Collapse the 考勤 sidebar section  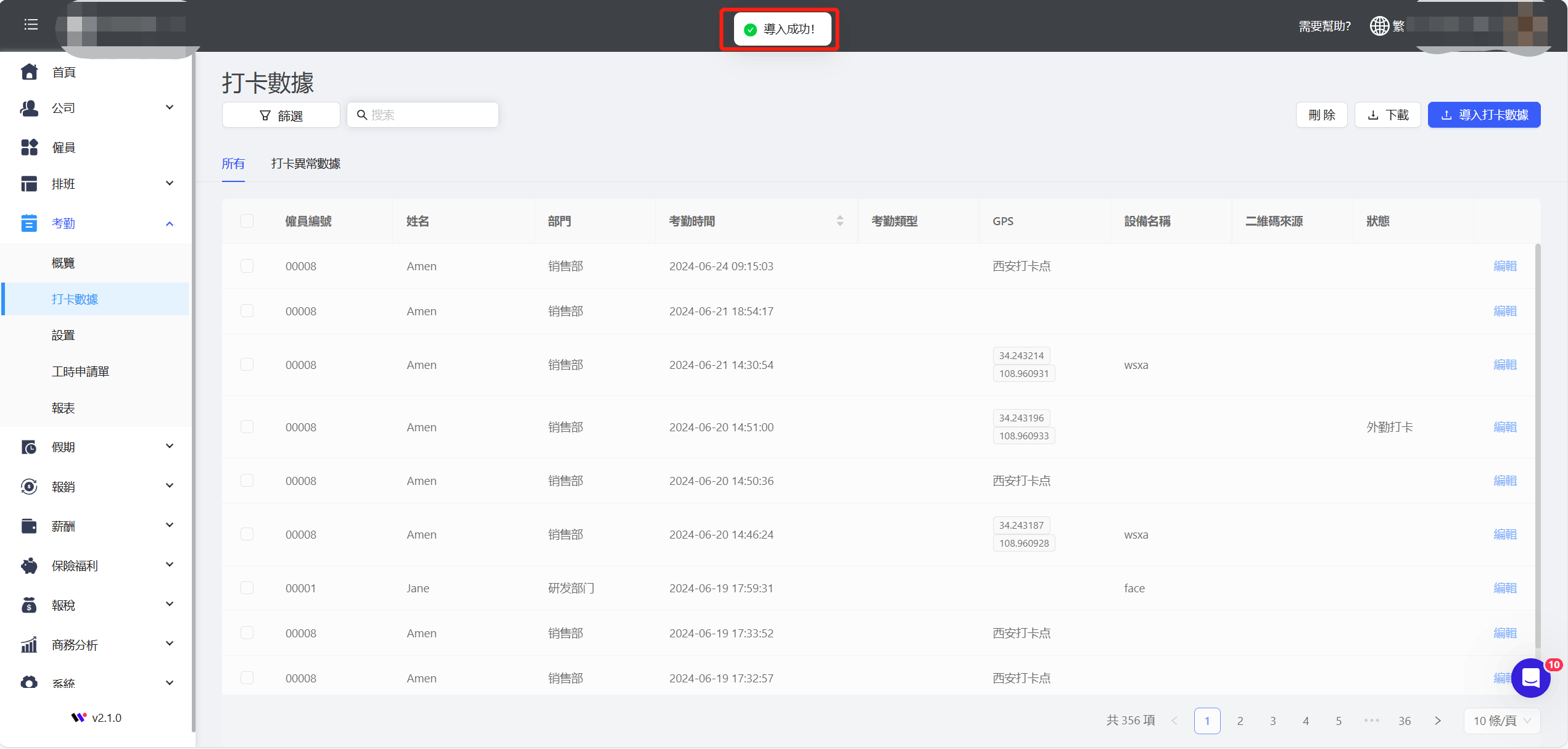tap(169, 223)
